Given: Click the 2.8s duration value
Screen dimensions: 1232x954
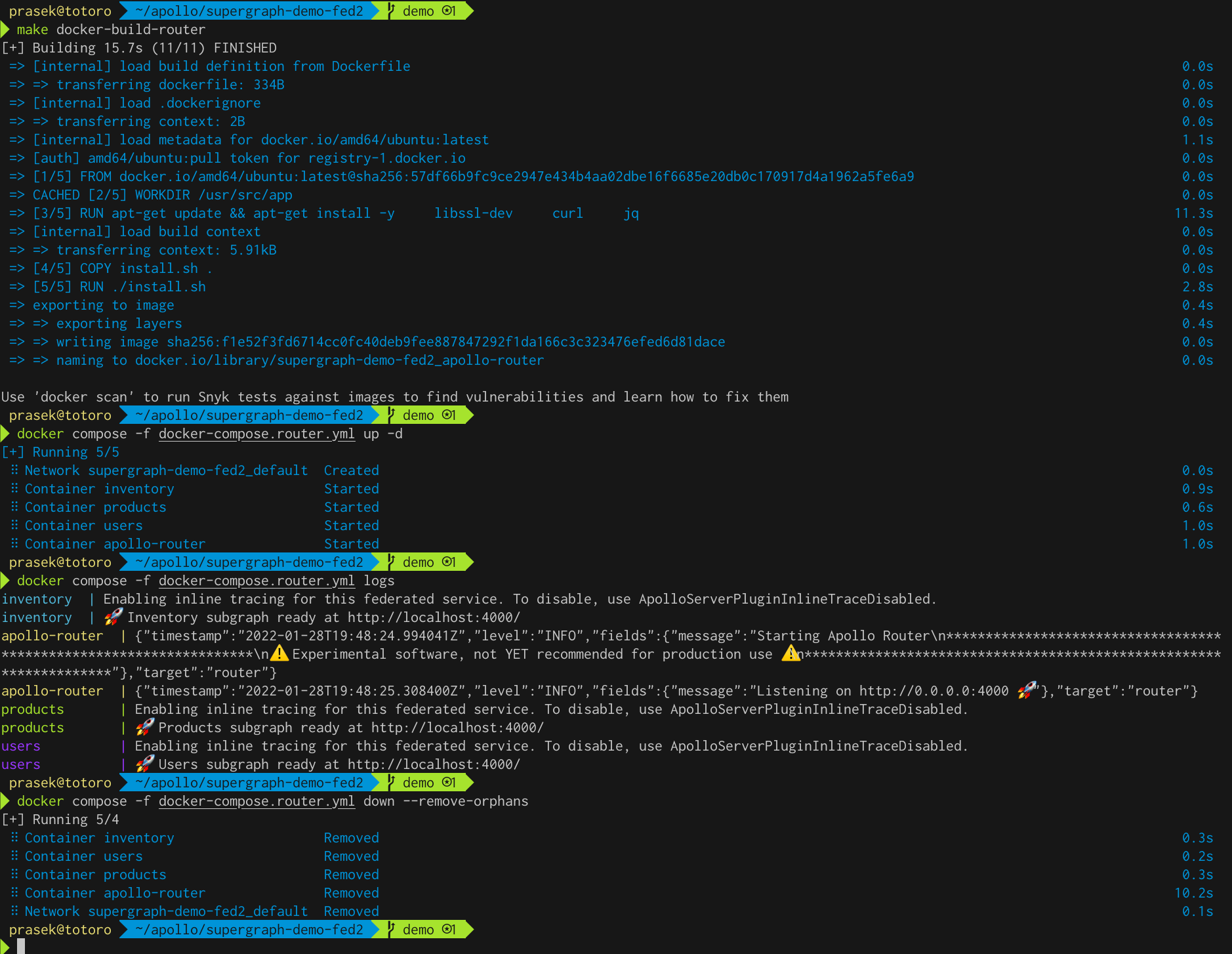Looking at the screenshot, I should coord(1197,287).
